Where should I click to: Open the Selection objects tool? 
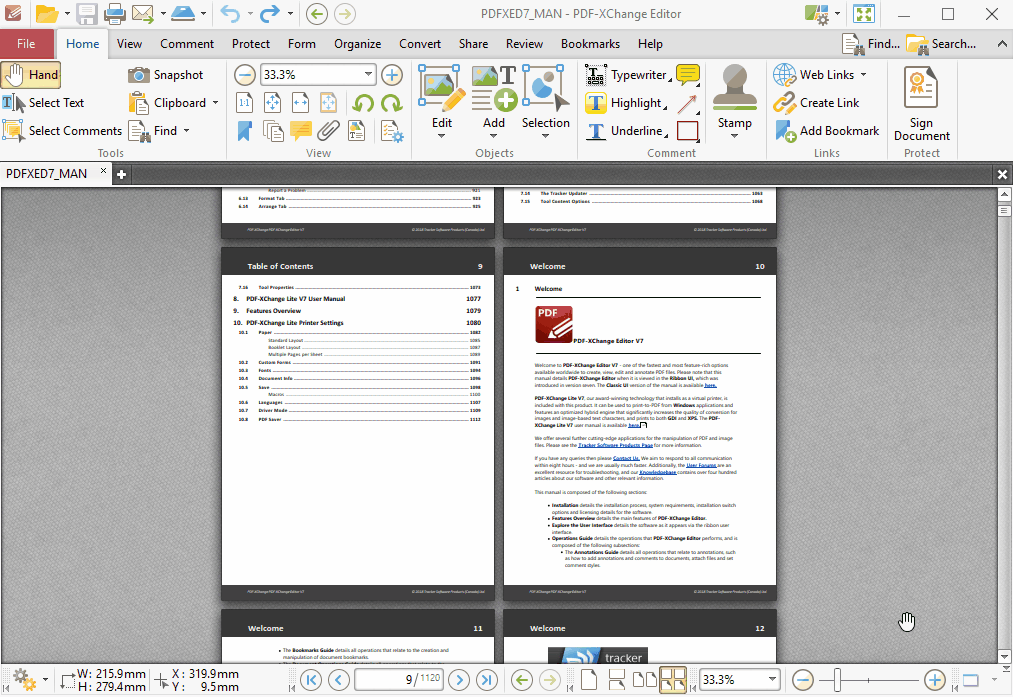click(546, 102)
